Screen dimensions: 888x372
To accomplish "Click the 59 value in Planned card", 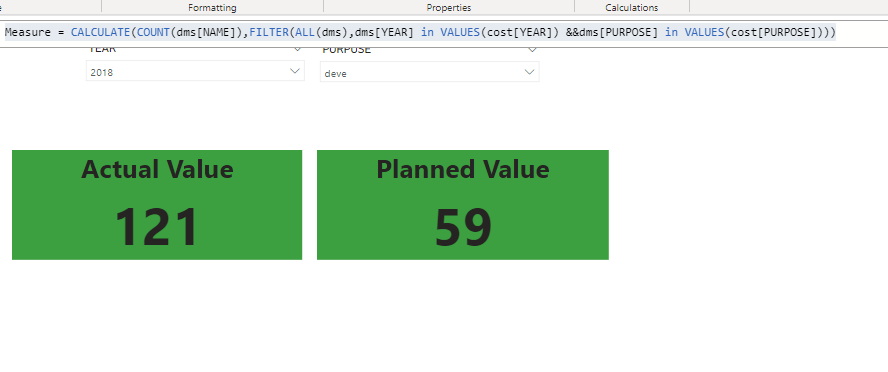I will (x=463, y=228).
